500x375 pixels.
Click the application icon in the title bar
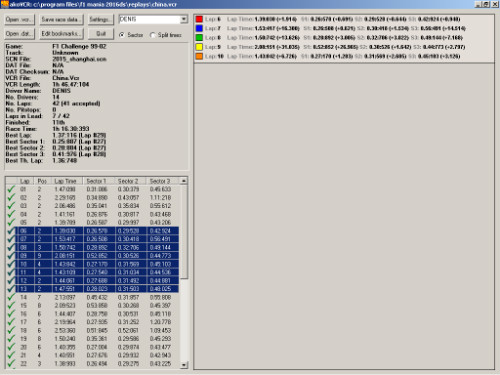pos(4,4)
